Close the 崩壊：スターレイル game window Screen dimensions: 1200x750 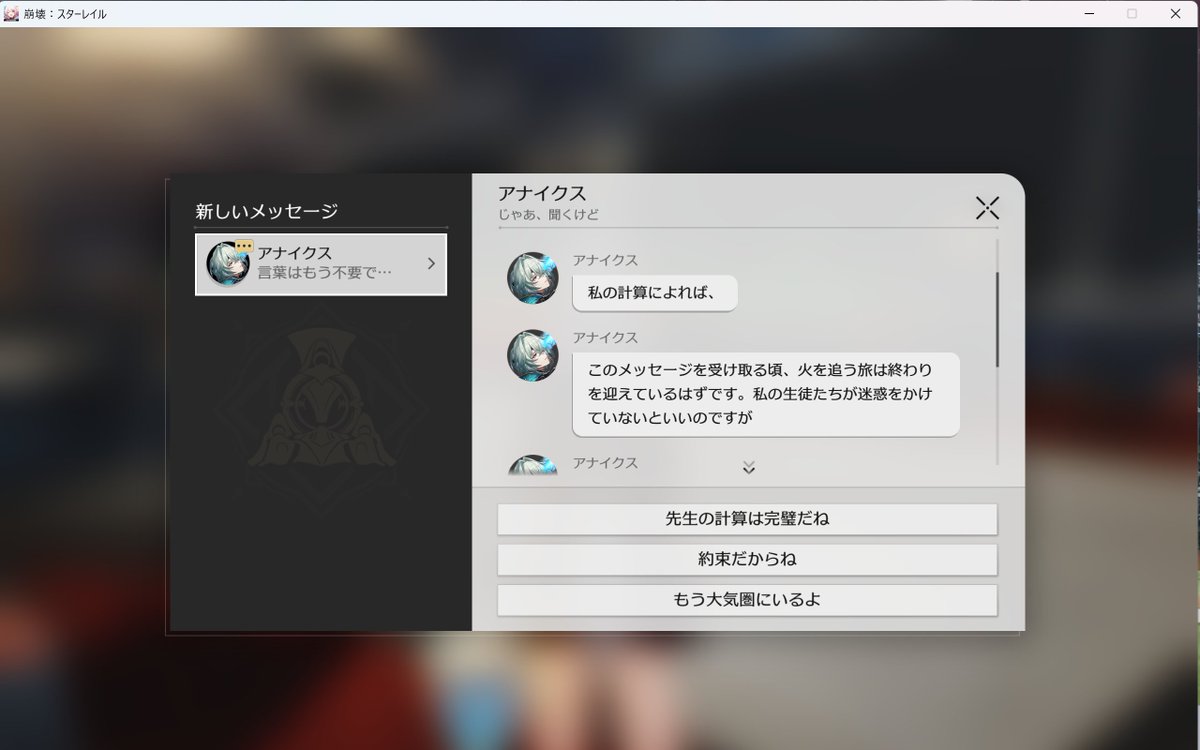[x=1176, y=13]
